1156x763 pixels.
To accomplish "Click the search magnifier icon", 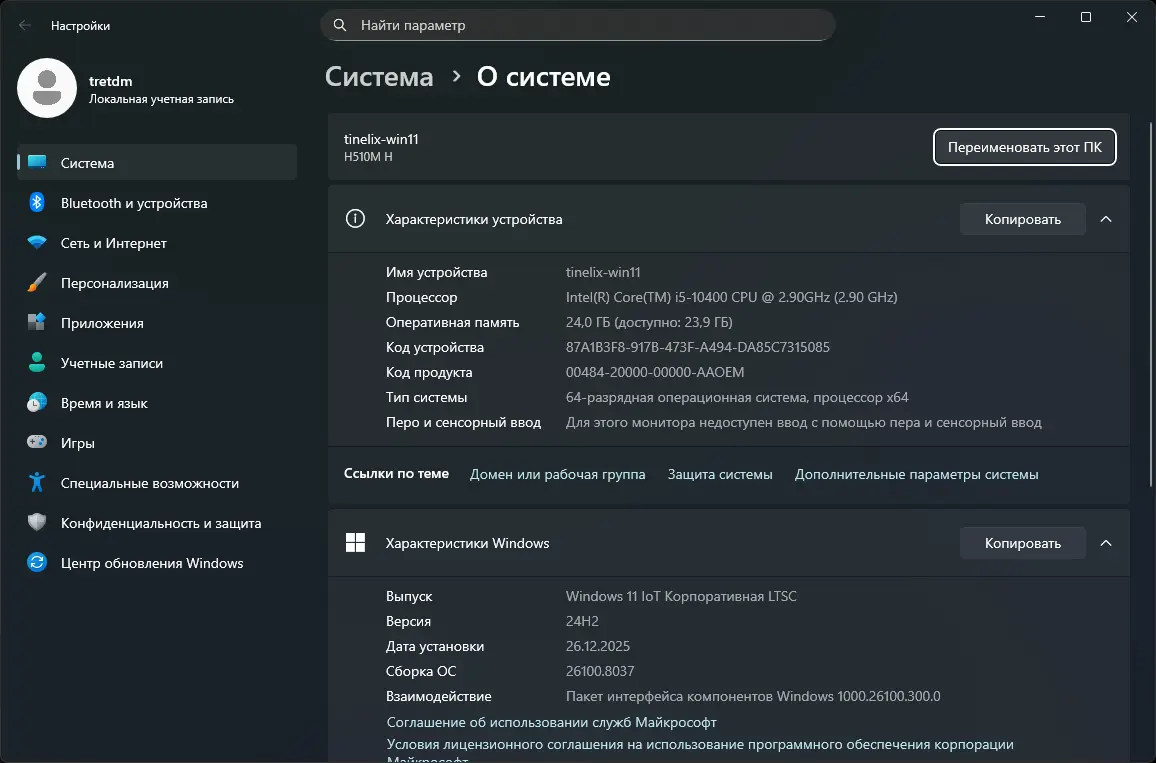I will (x=340, y=25).
